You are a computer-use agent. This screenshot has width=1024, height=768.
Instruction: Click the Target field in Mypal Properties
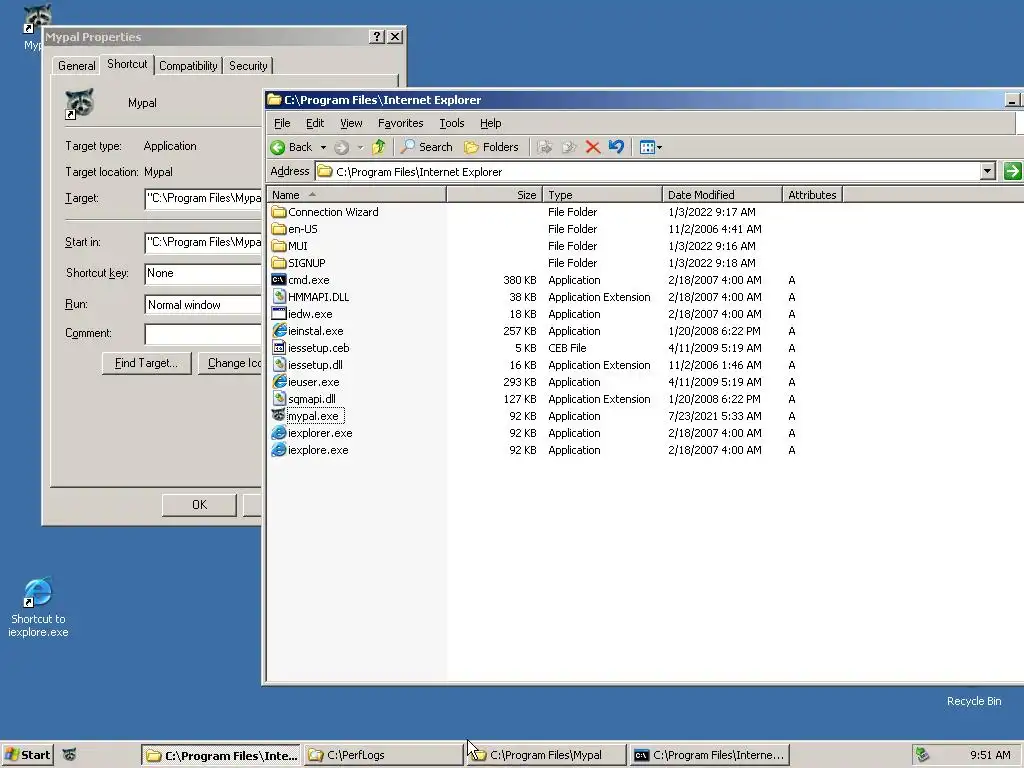coord(203,199)
